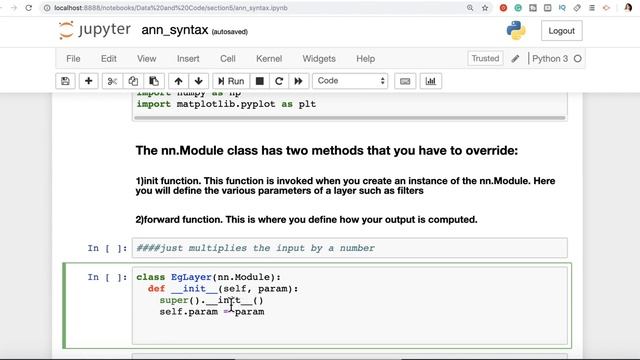Image resolution: width=640 pixels, height=360 pixels.
Task: Click the Python logo icon
Action: pos(516,31)
